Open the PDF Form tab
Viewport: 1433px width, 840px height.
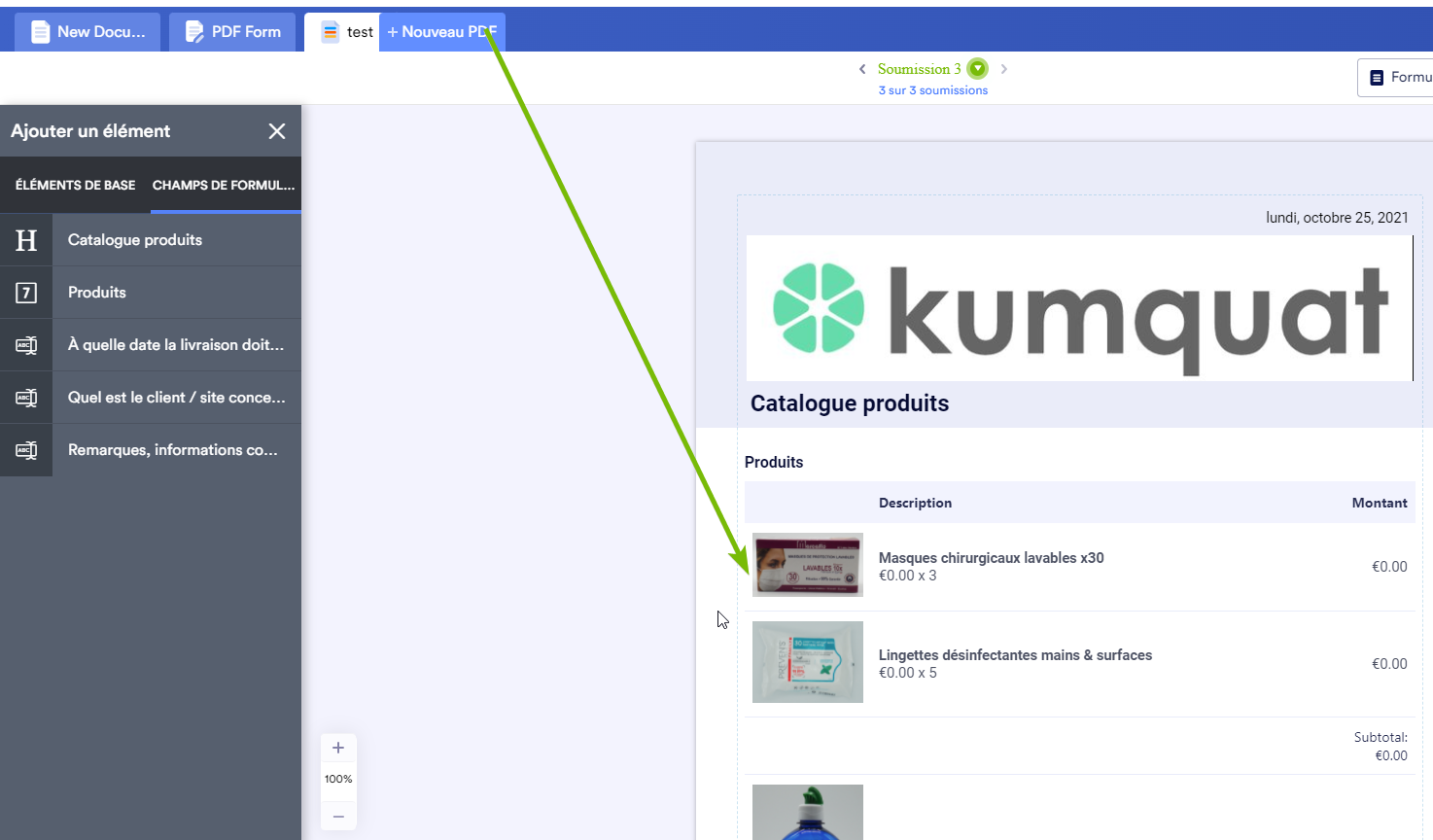coord(232,32)
